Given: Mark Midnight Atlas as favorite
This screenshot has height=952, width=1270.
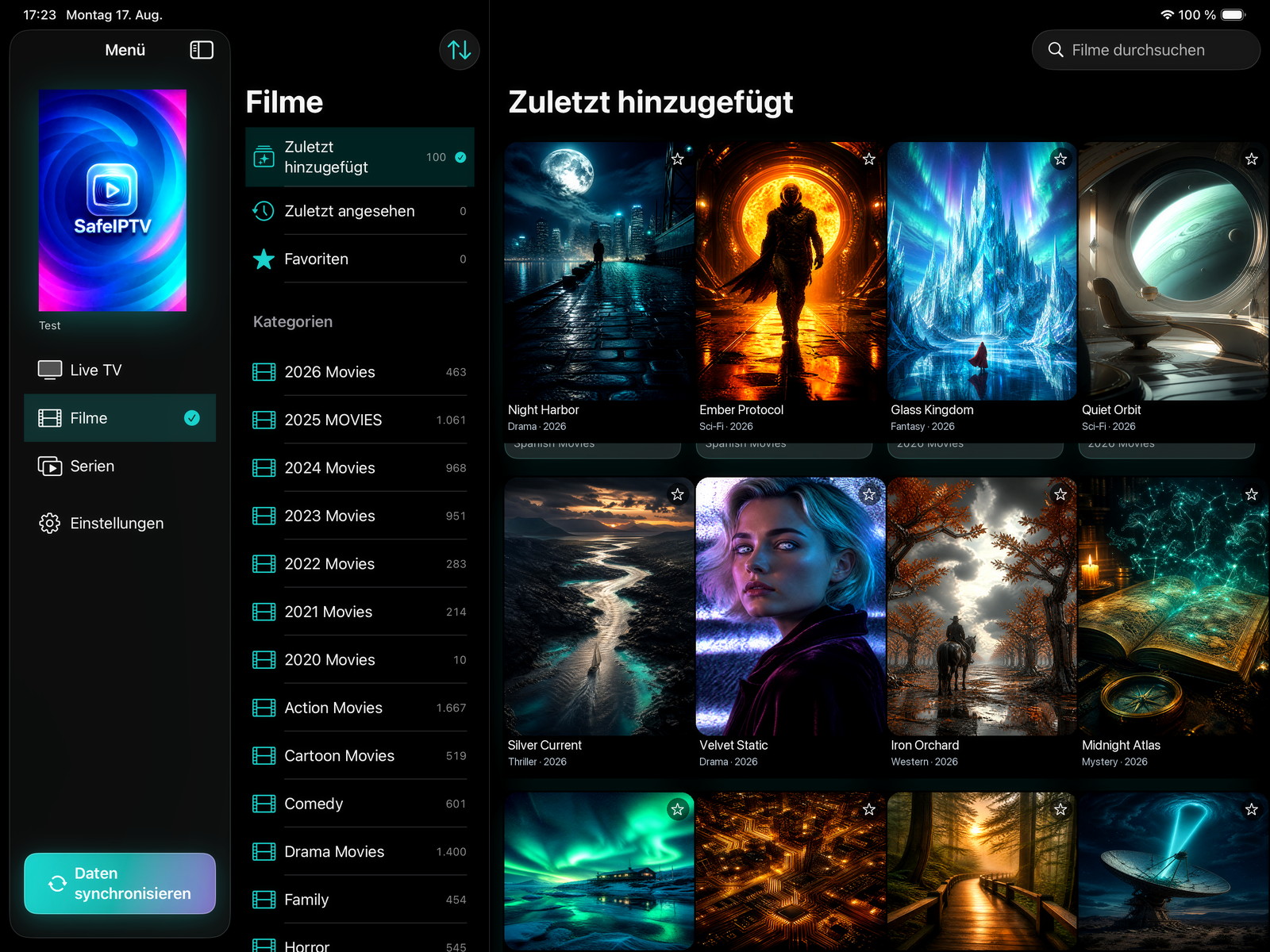Looking at the screenshot, I should click(x=1252, y=494).
